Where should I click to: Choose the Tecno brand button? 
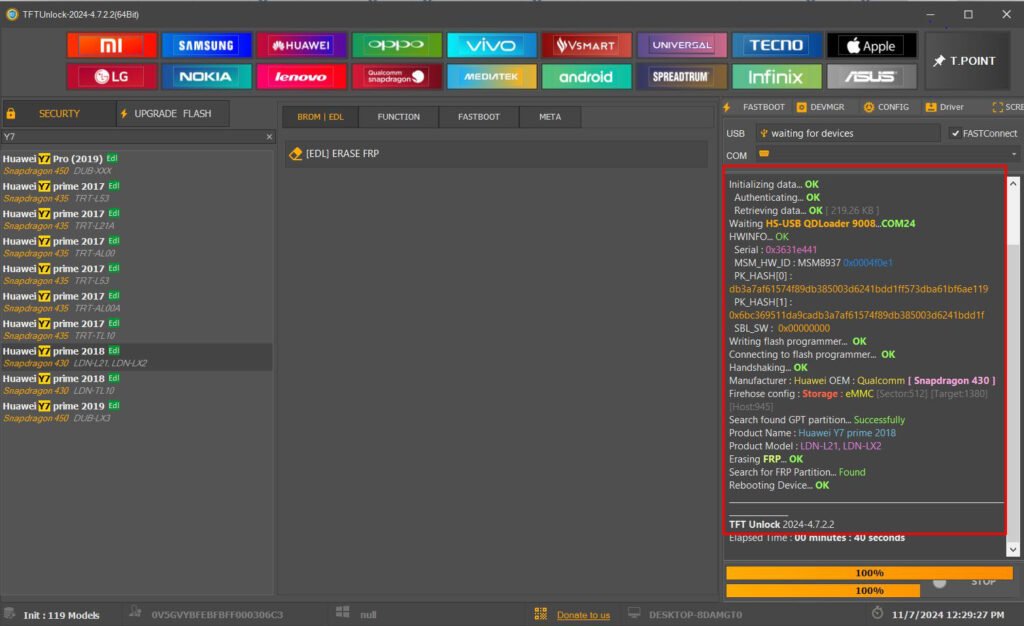click(776, 45)
